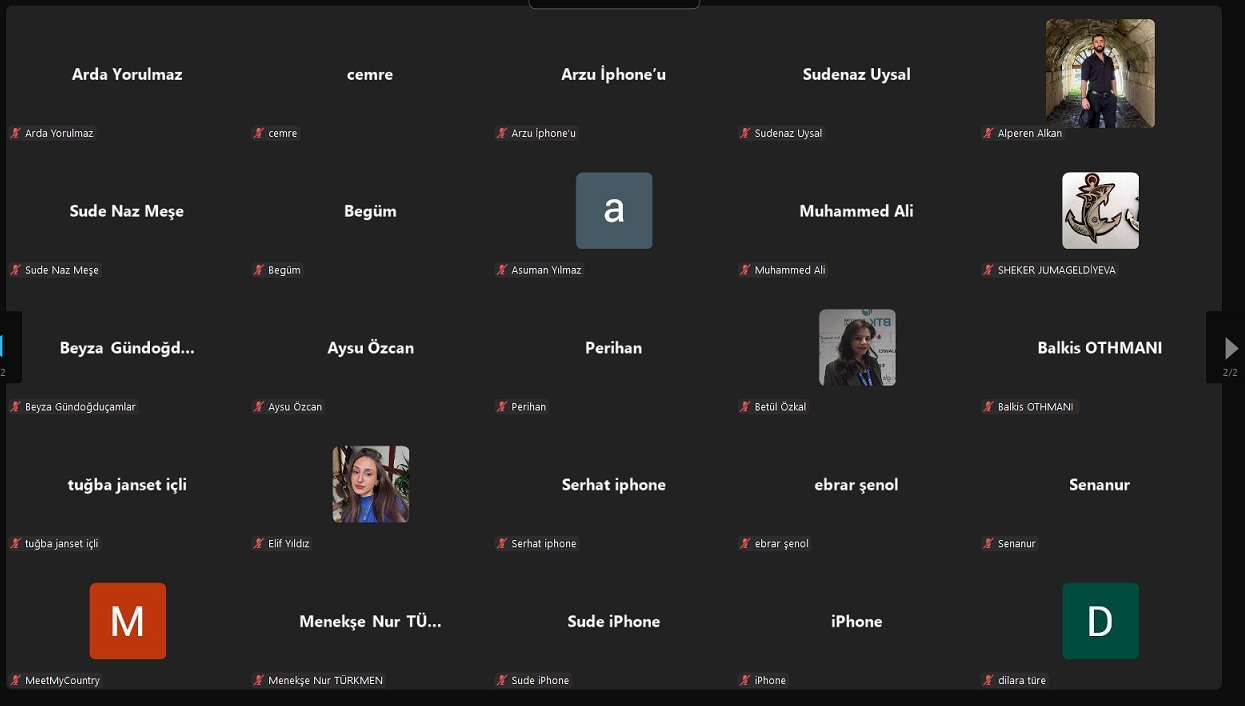Go to next gallery page with right arrow
This screenshot has width=1245, height=706.
(x=1231, y=348)
